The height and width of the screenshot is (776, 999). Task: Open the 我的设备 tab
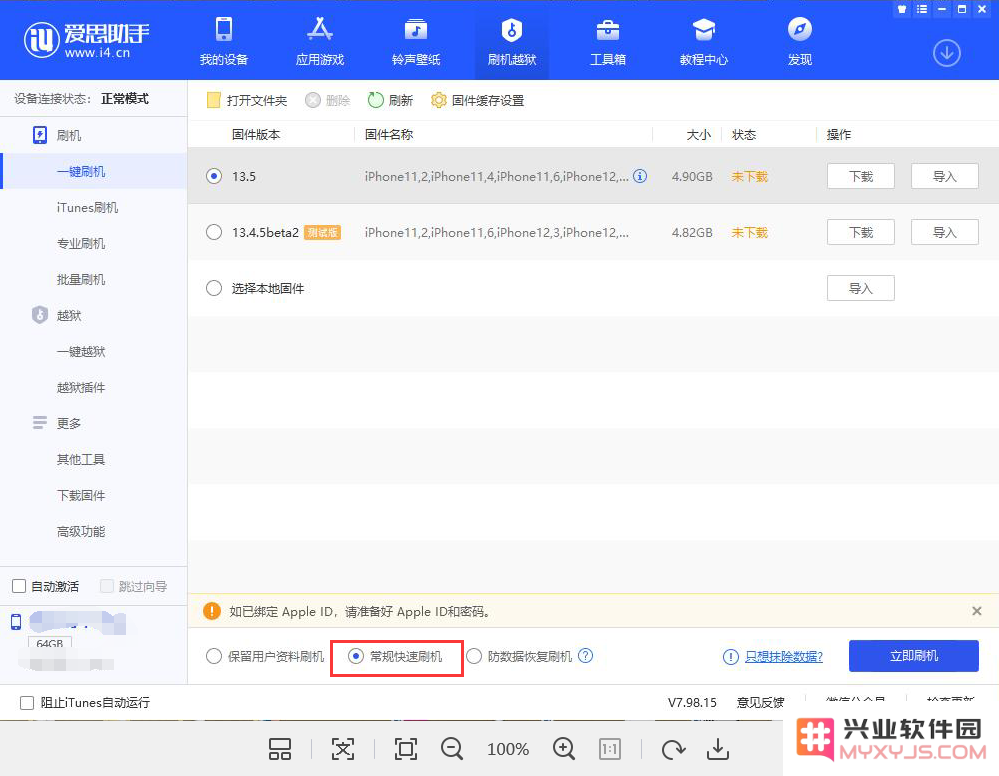point(224,41)
